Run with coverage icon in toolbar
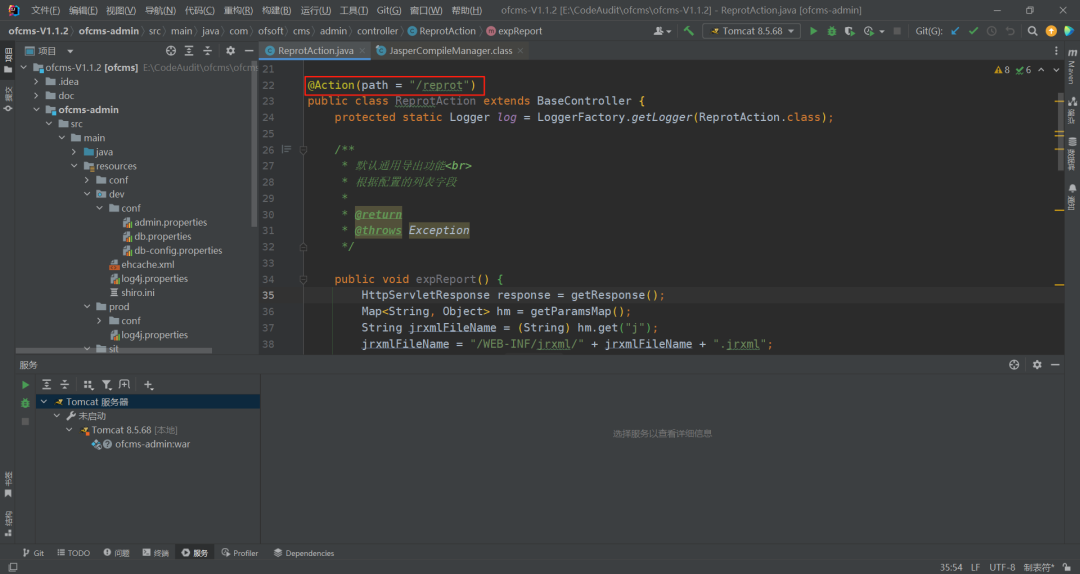The width and height of the screenshot is (1080, 574). pyautogui.click(x=849, y=31)
